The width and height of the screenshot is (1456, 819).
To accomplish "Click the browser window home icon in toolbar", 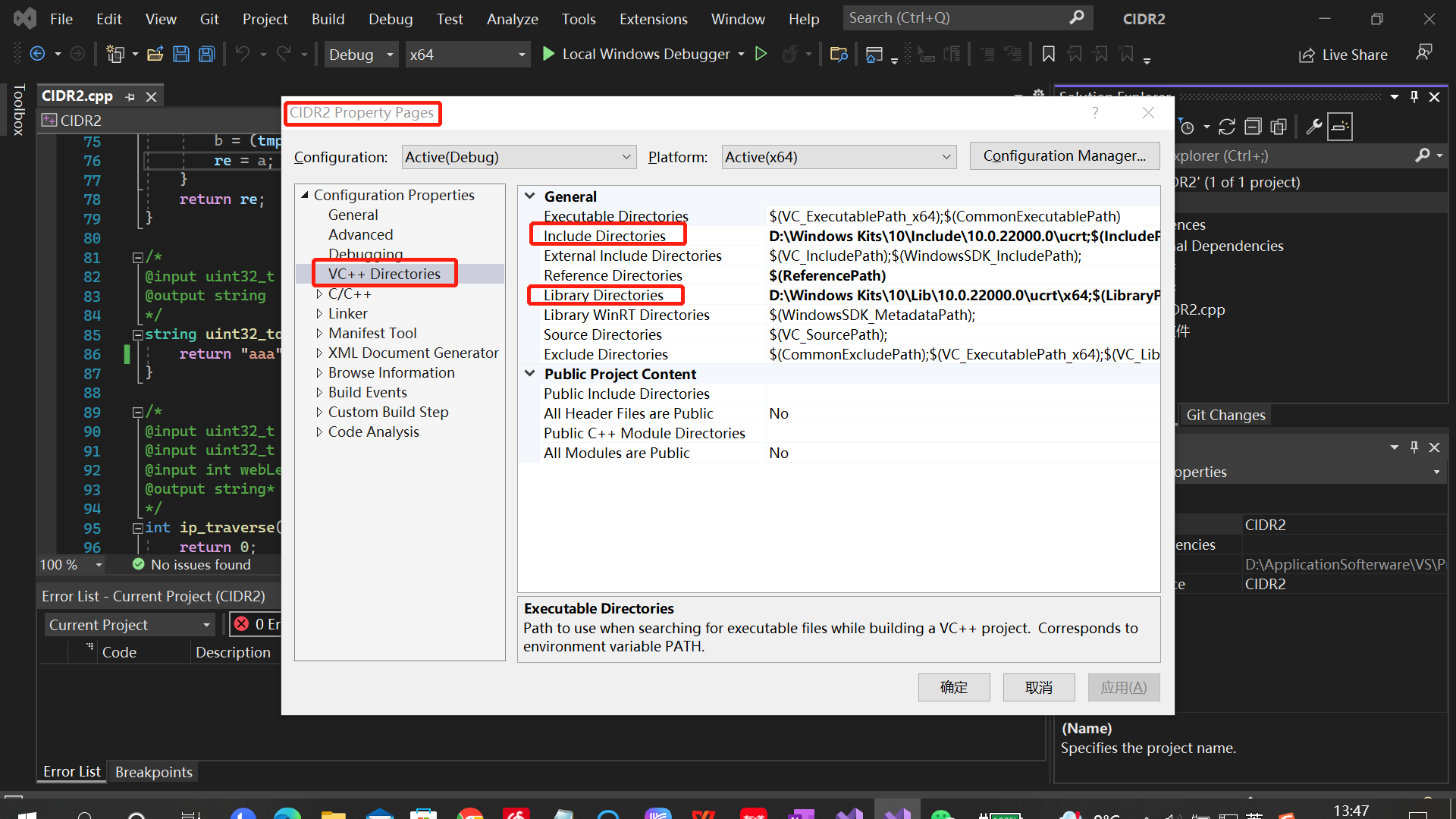I will point(874,54).
